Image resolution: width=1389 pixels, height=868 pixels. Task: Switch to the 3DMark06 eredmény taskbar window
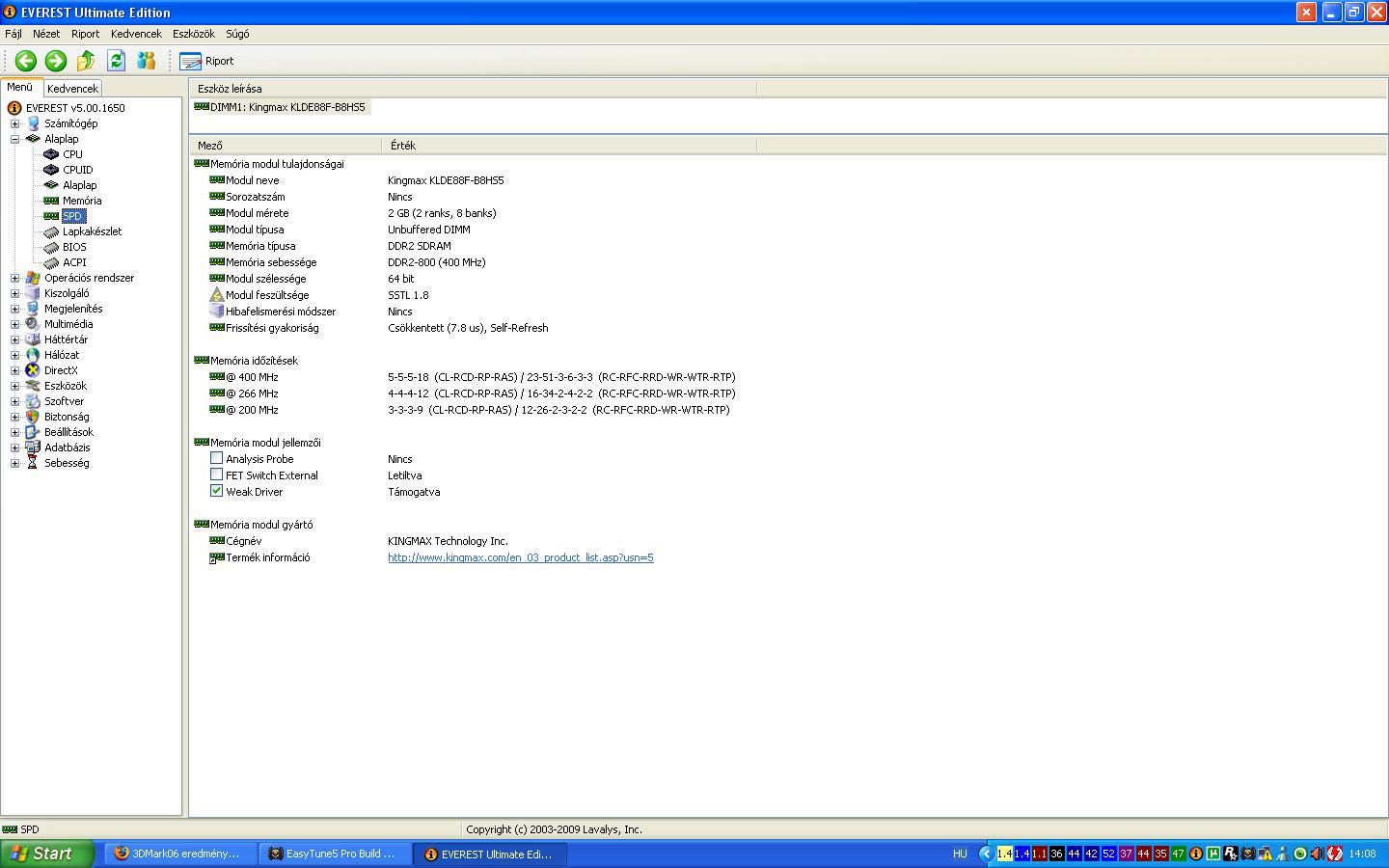pyautogui.click(x=178, y=854)
